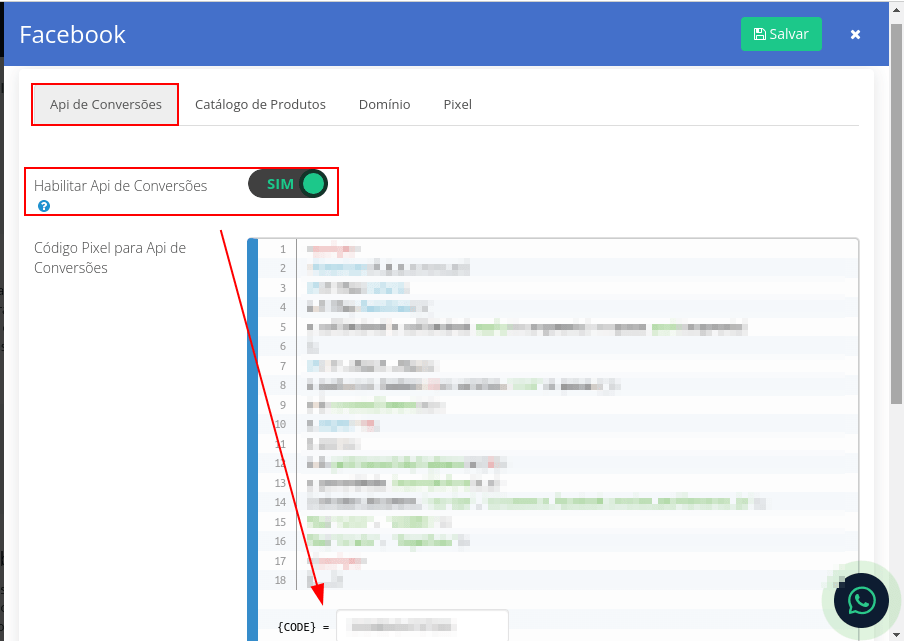Click line number 1 in the code editor
The width and height of the screenshot is (904, 641).
point(282,249)
